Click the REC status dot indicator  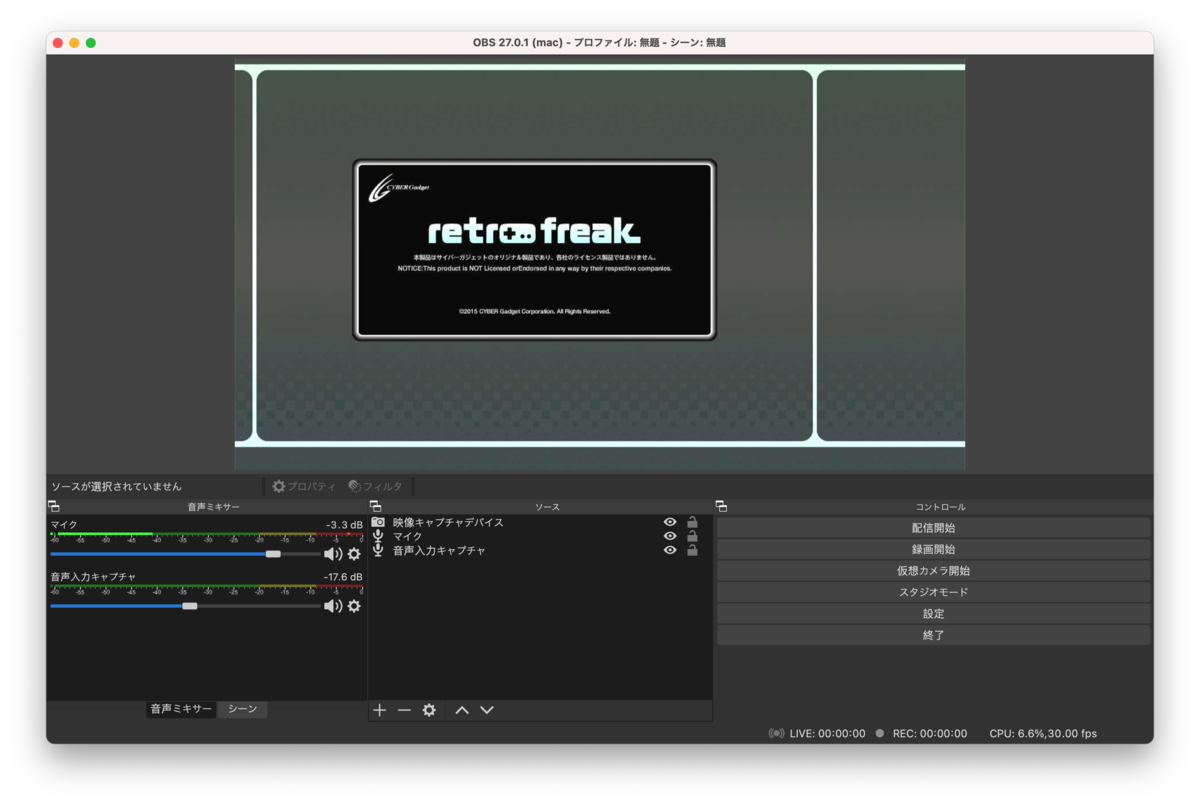880,733
